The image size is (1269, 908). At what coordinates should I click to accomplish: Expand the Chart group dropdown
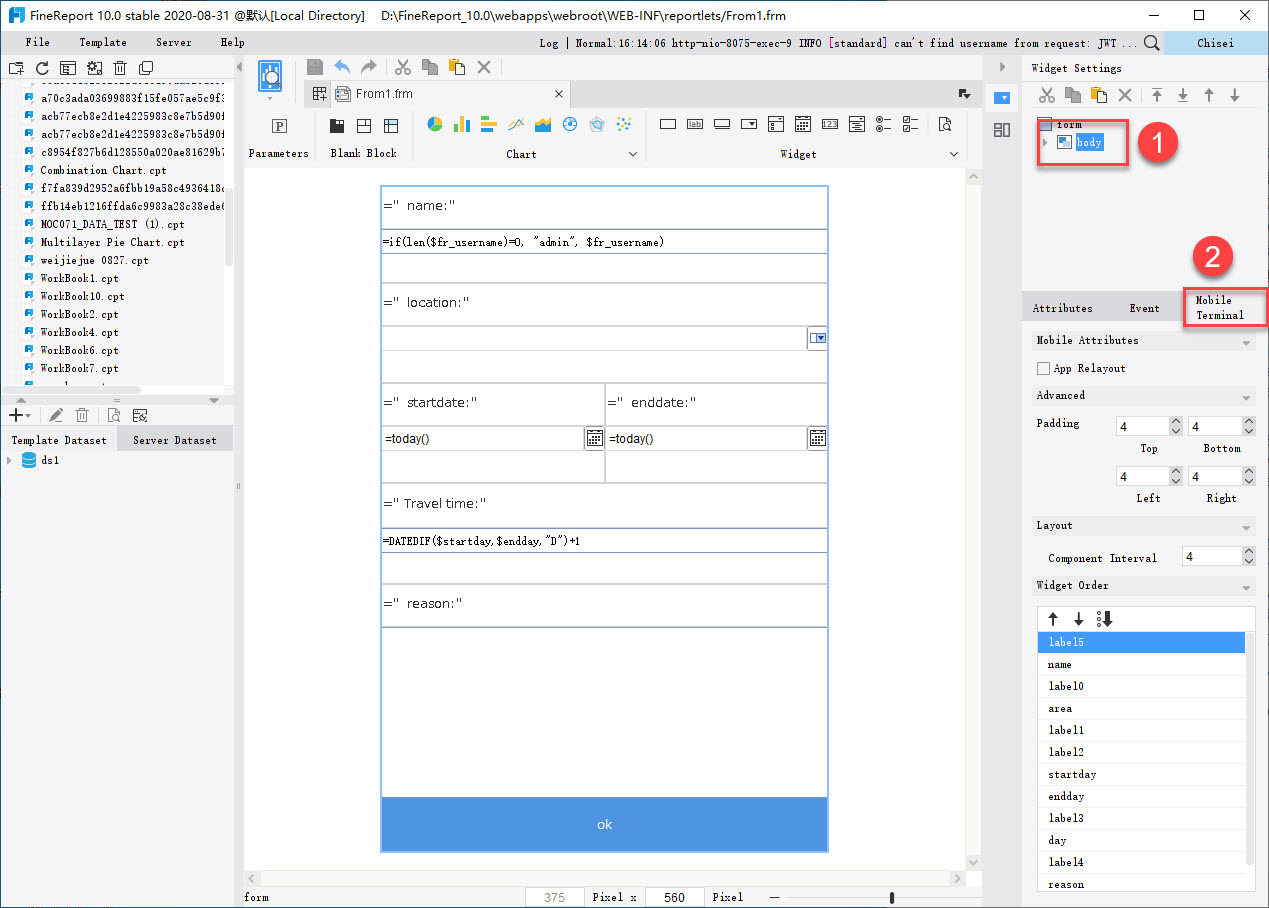(x=632, y=154)
